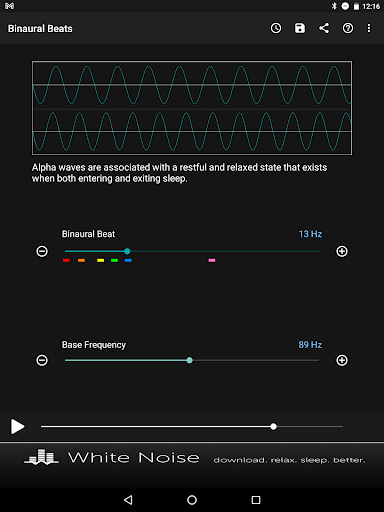Select the yellow preset marker
The height and width of the screenshot is (512, 384).
coord(100,260)
